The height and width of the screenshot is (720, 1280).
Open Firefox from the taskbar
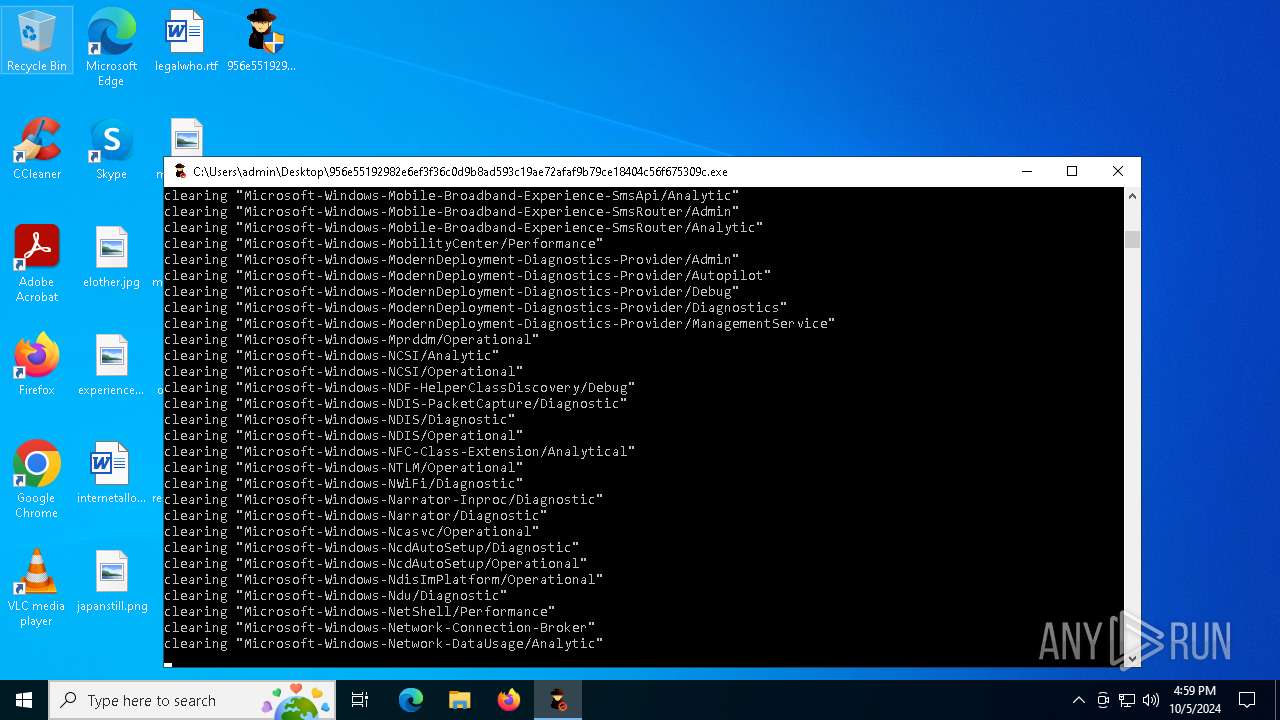[509, 700]
